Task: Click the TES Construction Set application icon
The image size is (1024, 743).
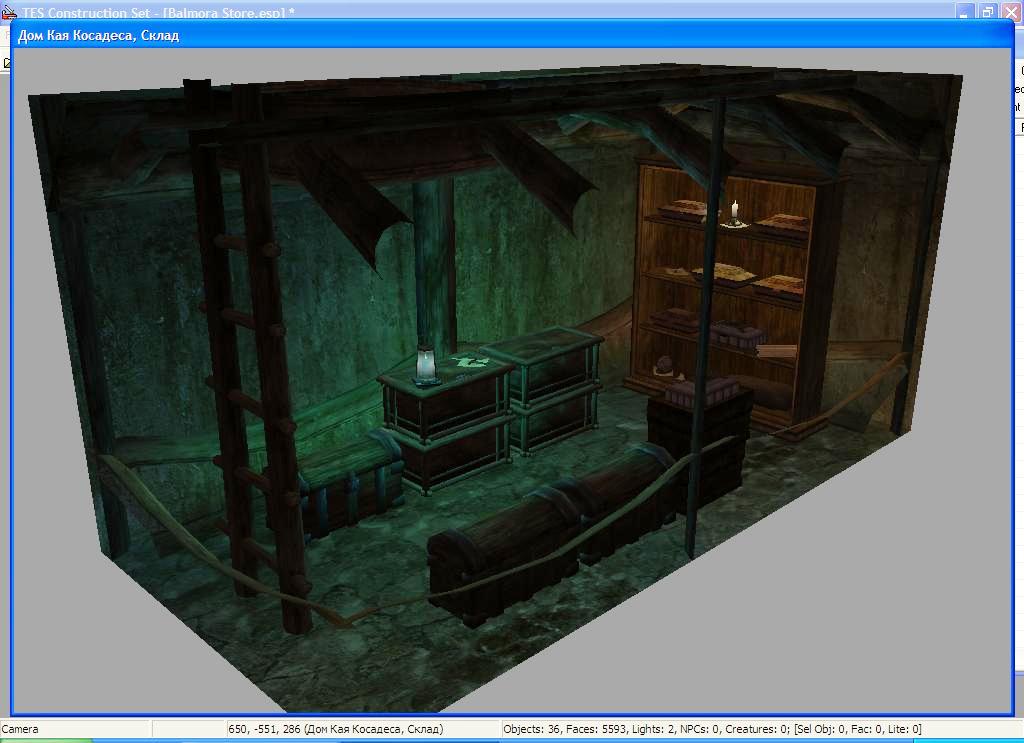Action: [8, 12]
